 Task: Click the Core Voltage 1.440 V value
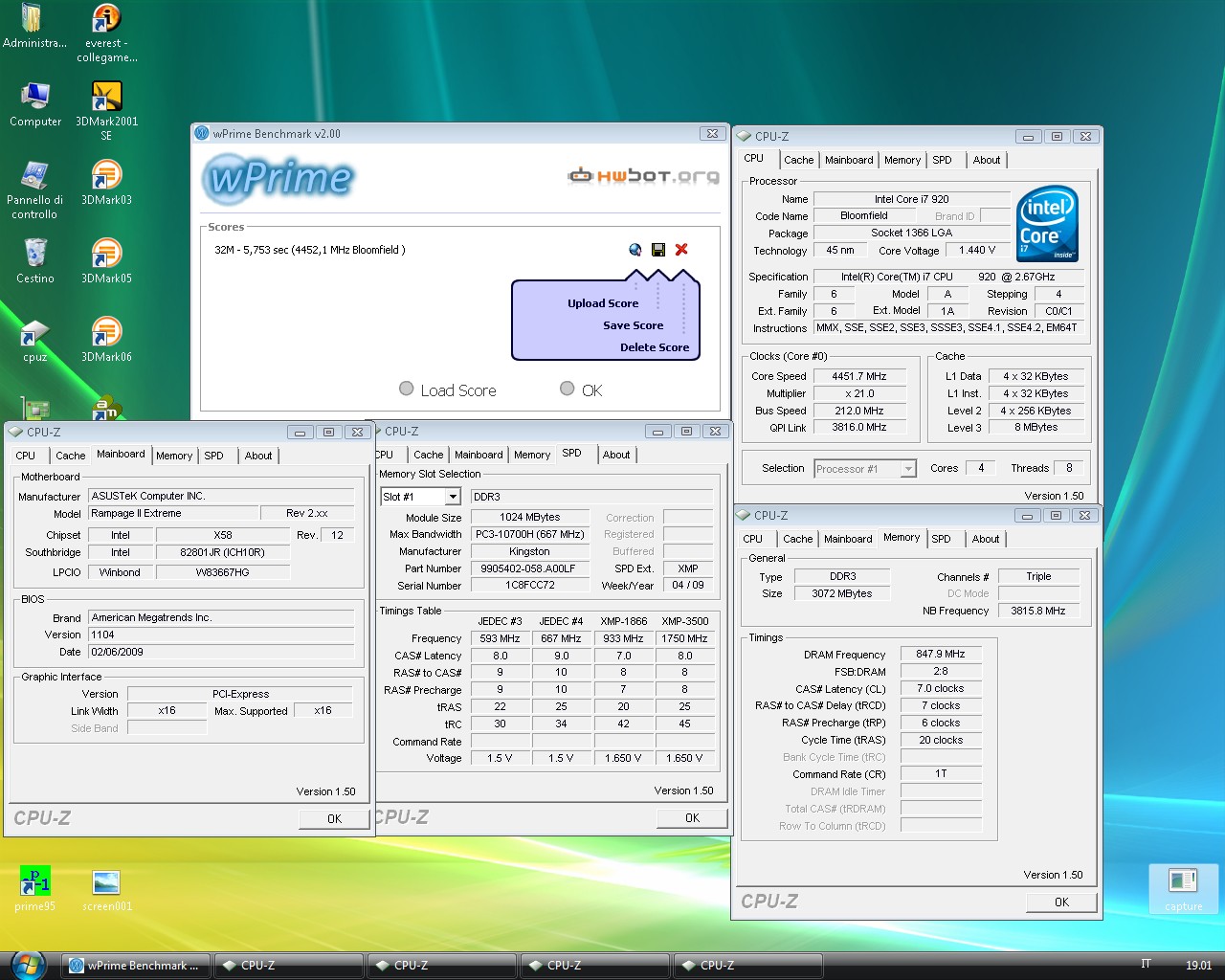pyautogui.click(x=977, y=250)
